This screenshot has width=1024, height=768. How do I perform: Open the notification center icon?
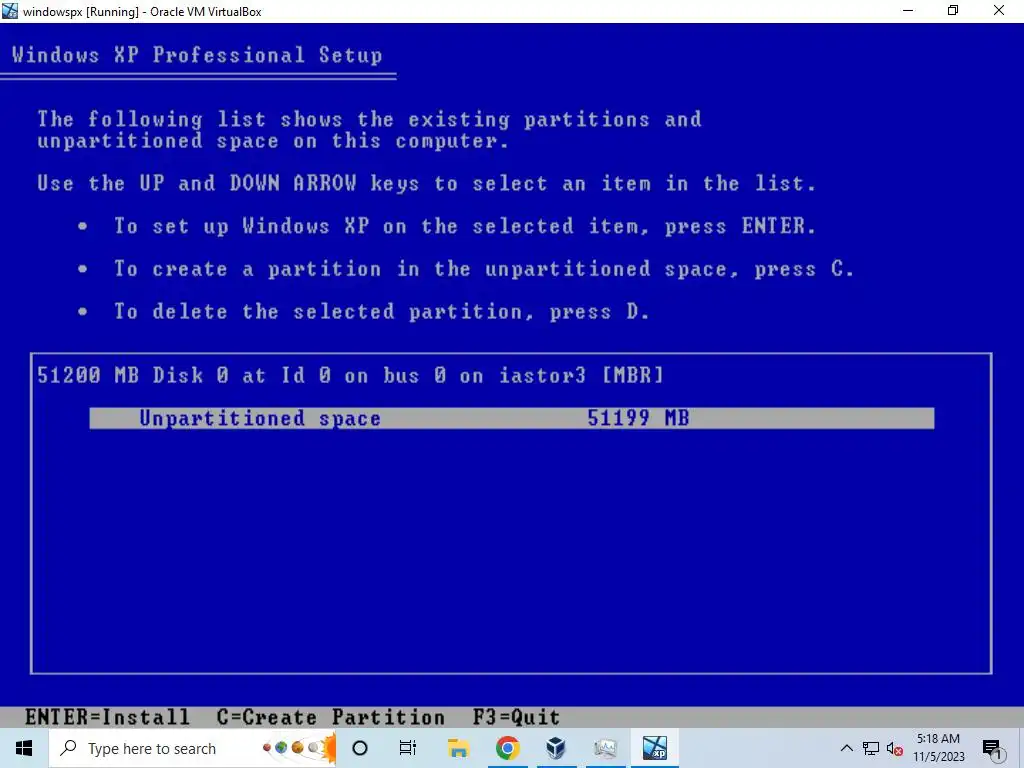coord(992,749)
